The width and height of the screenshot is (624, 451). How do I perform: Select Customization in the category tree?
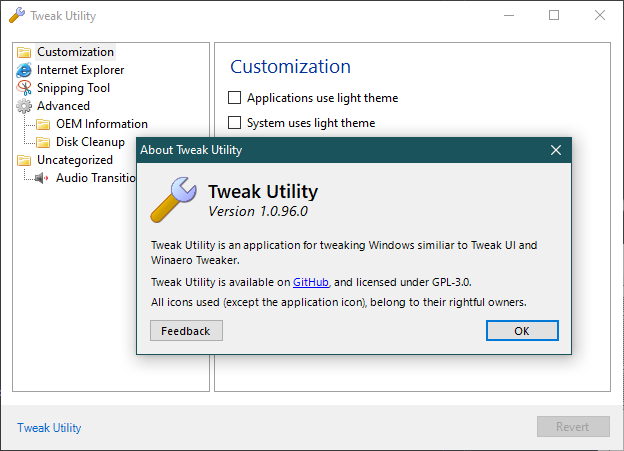pyautogui.click(x=75, y=52)
